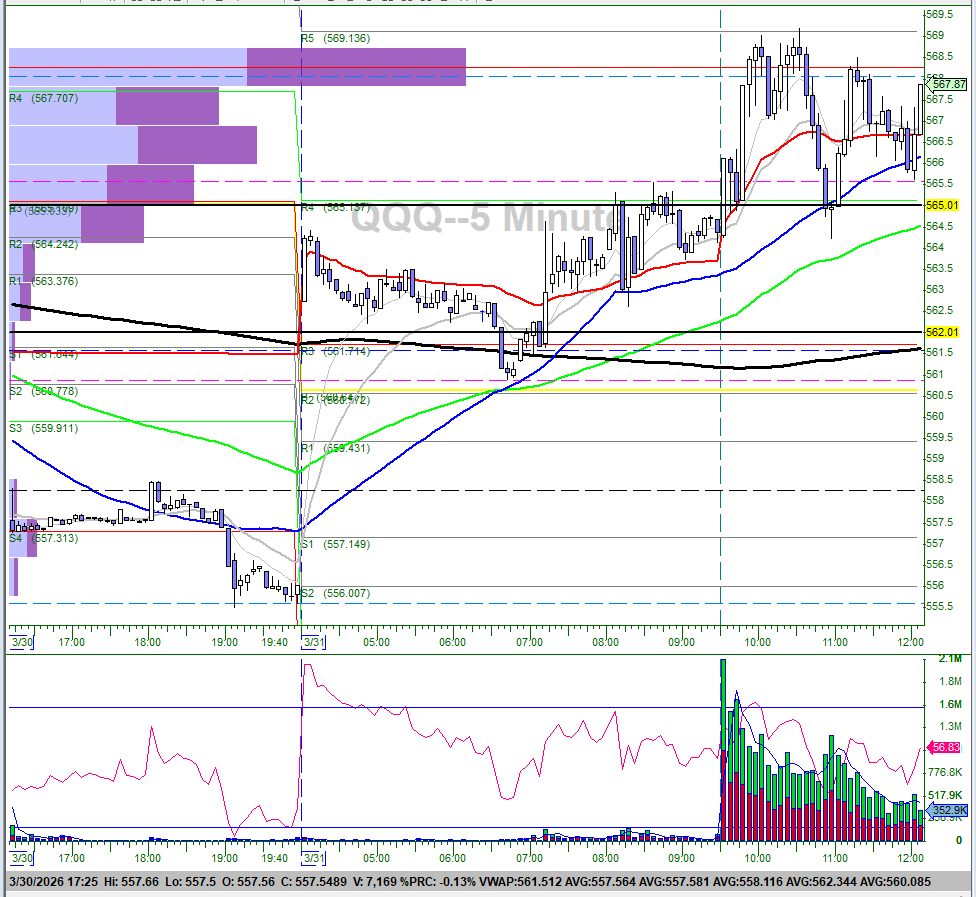Click the 3/31 date marker on price chart axis

click(314, 642)
